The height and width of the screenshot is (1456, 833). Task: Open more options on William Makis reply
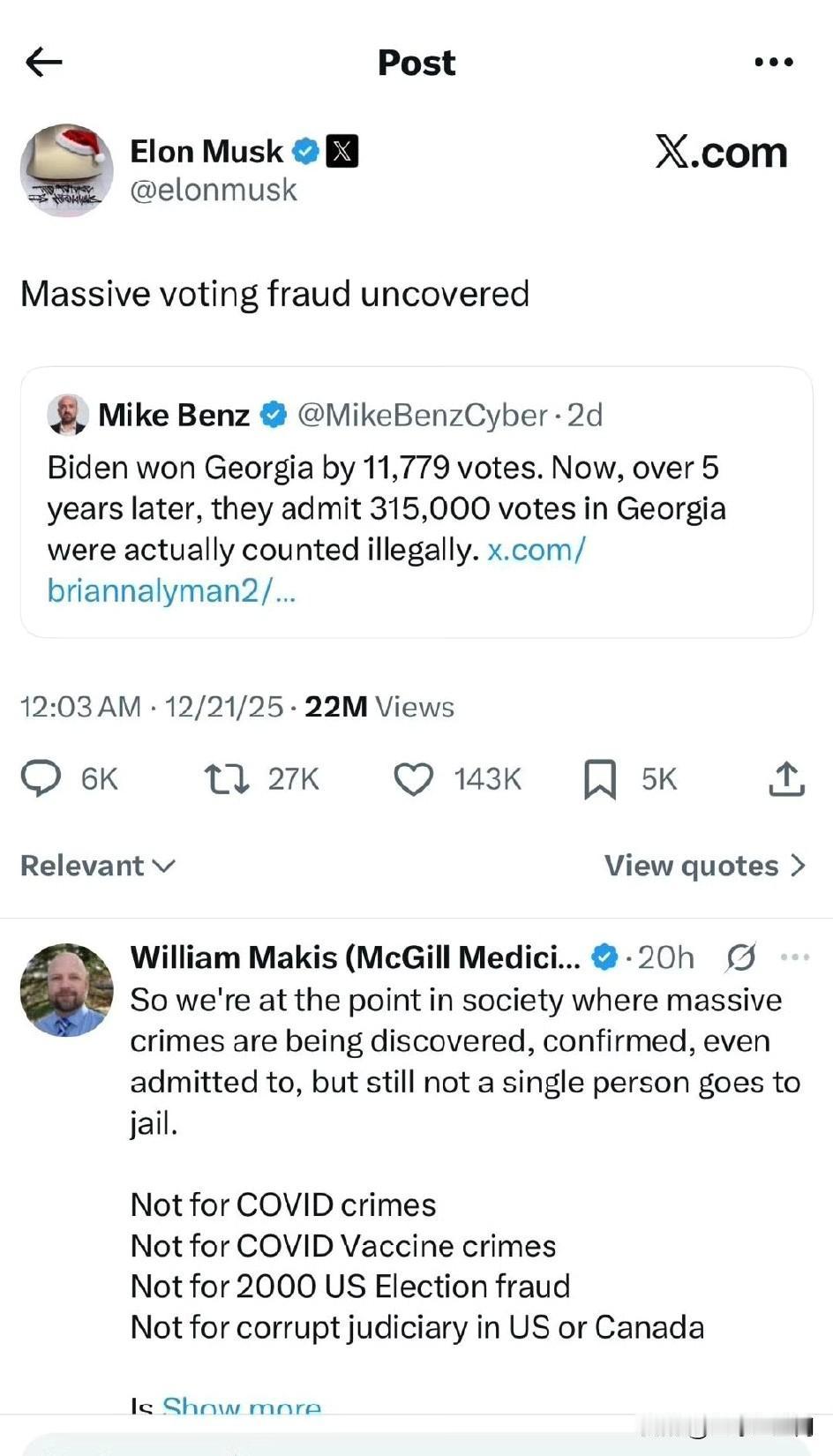[x=795, y=957]
